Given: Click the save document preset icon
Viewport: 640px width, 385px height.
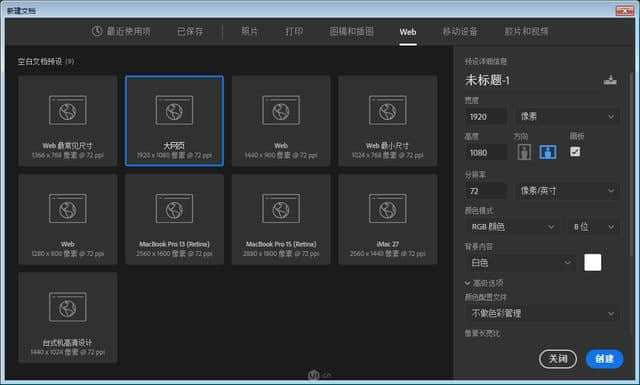Looking at the screenshot, I should 610,80.
